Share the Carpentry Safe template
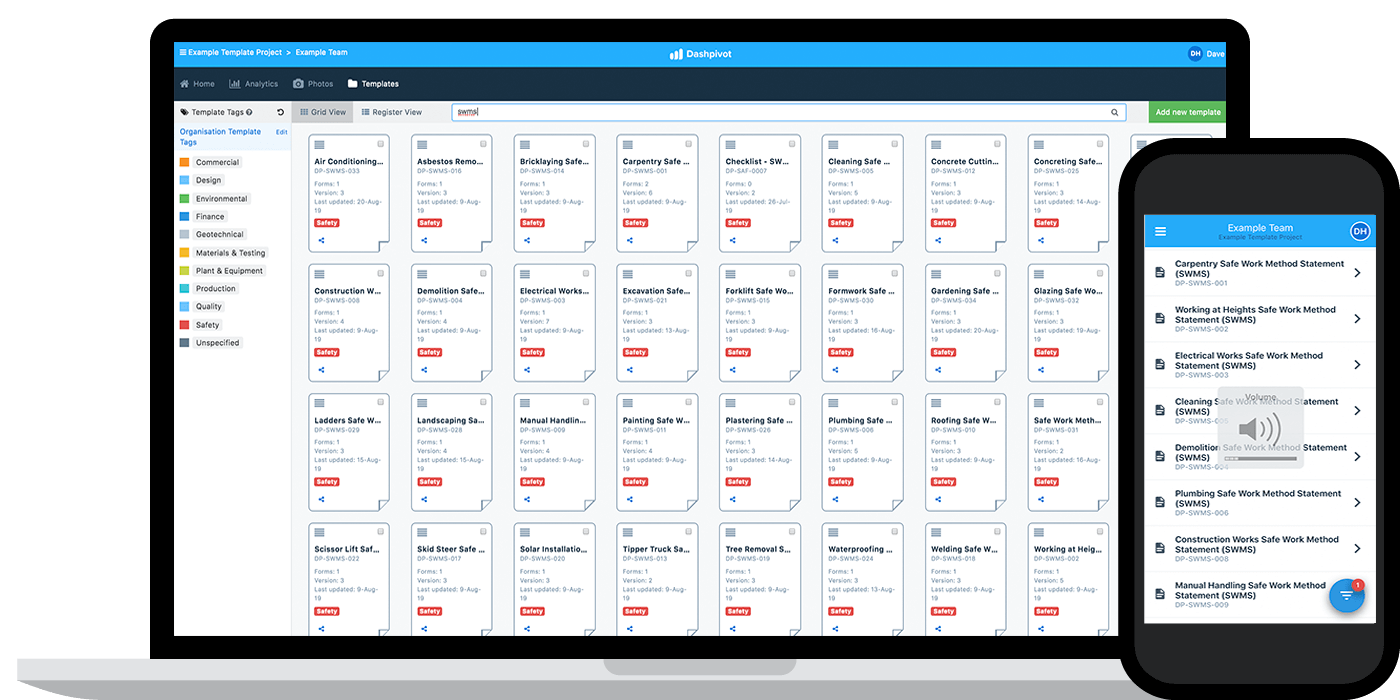1400x700 pixels. tap(630, 240)
